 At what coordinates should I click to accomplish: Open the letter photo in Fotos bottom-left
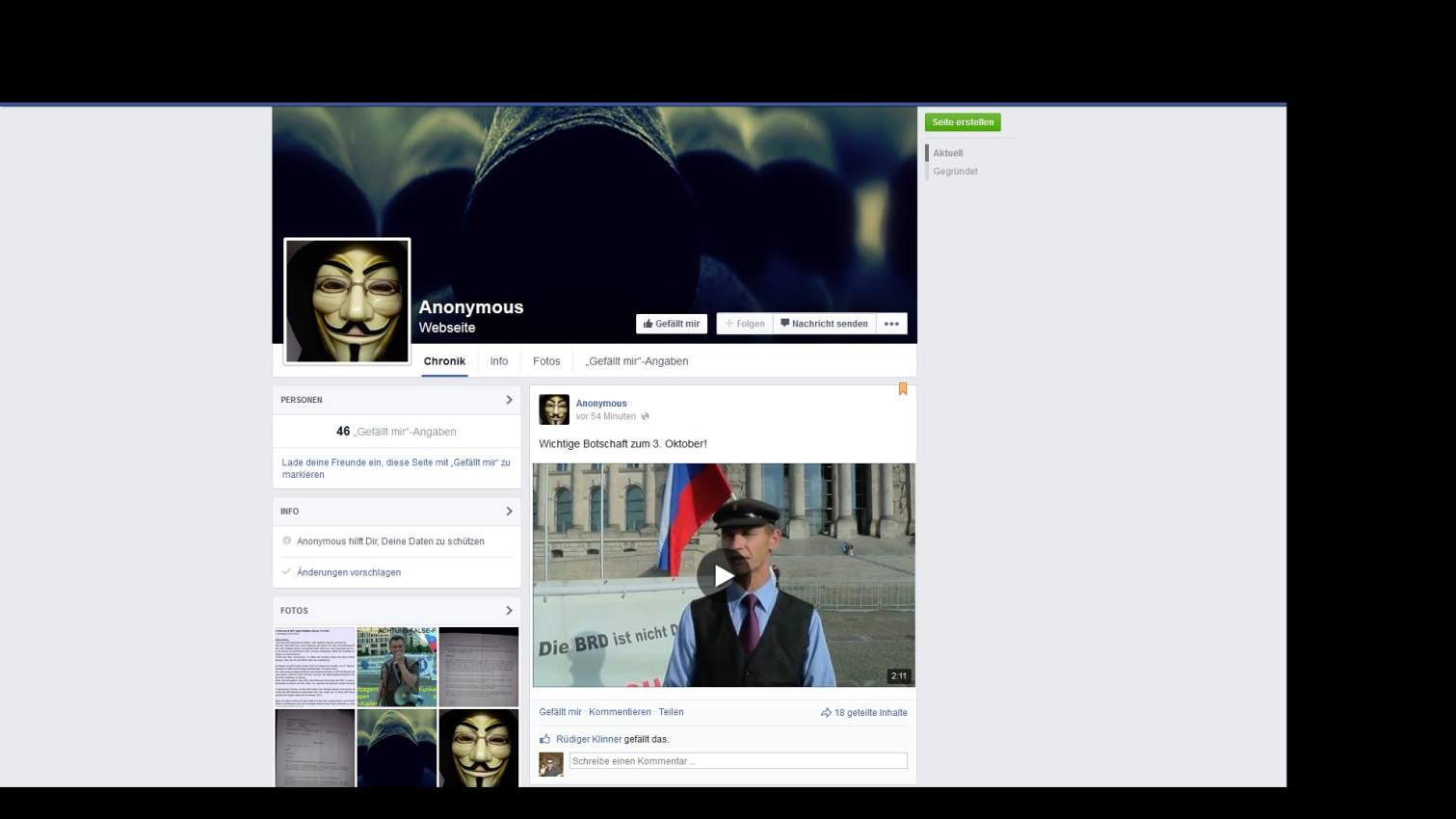pos(315,749)
